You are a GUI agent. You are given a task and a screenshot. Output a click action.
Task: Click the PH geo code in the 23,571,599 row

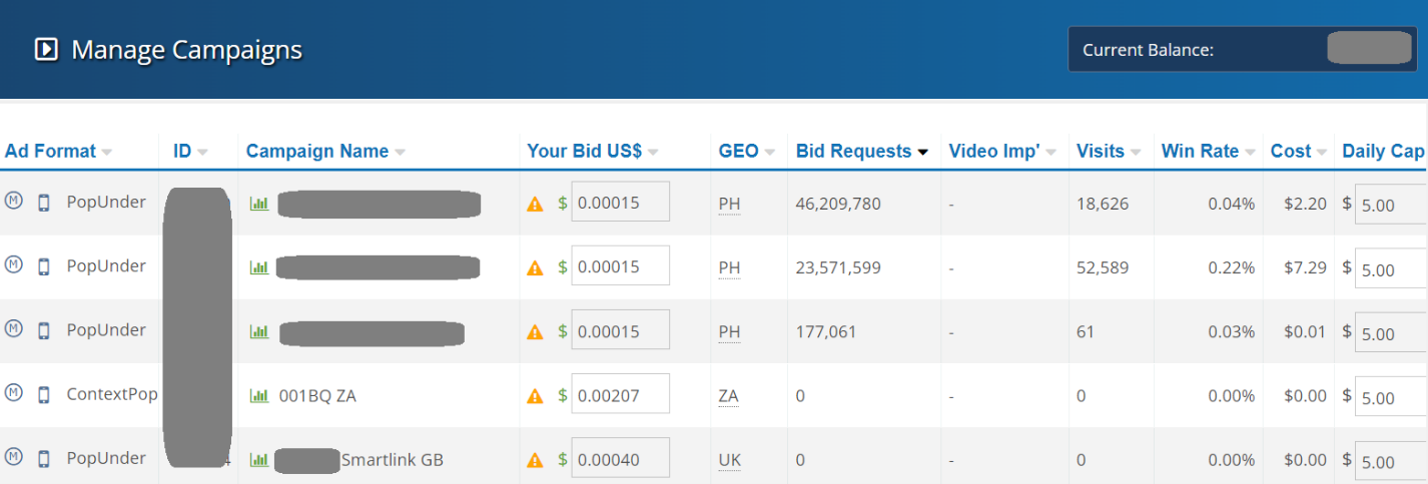tap(729, 268)
